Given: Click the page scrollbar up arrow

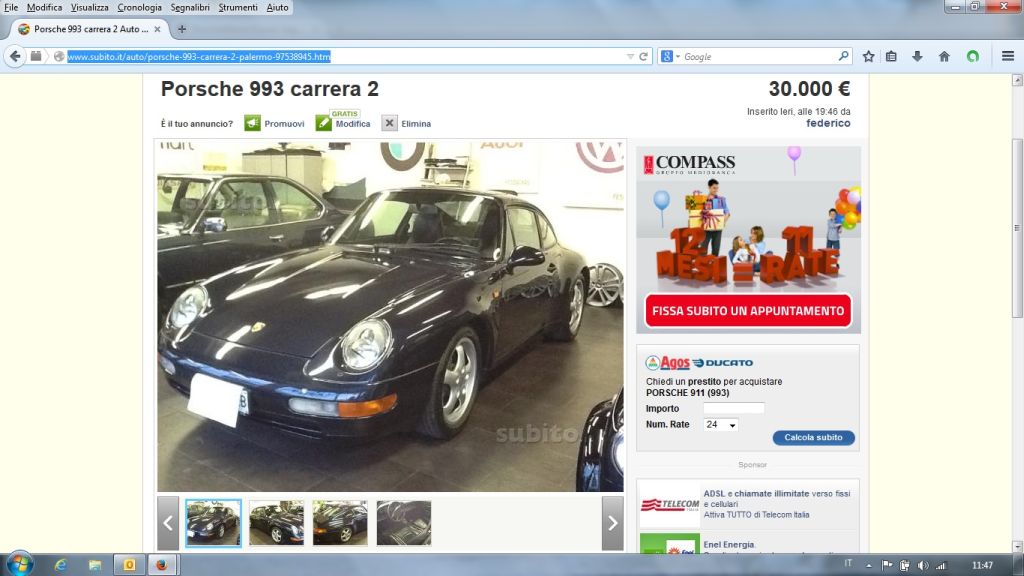Looking at the screenshot, I should (1017, 80).
